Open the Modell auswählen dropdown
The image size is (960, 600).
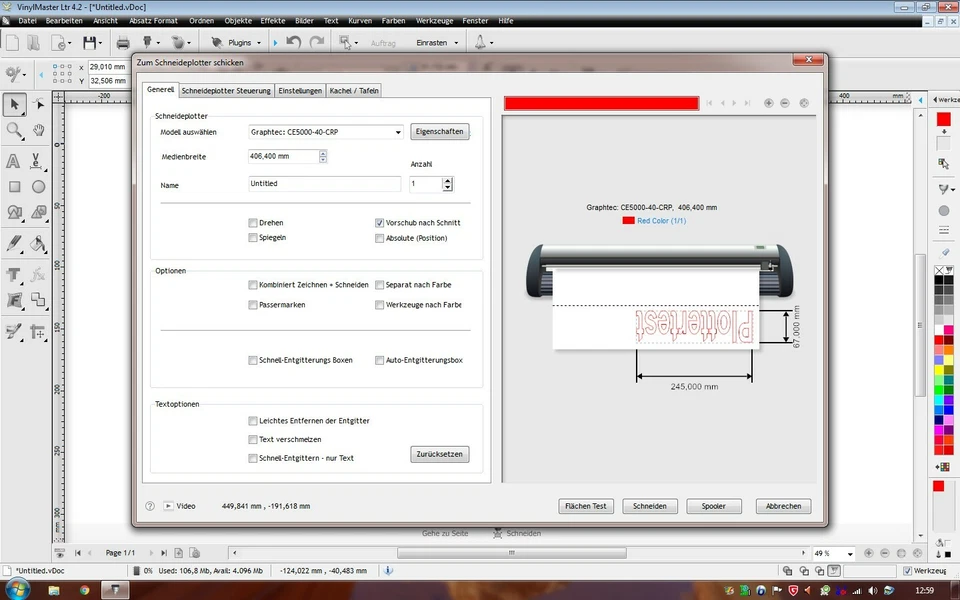click(399, 132)
